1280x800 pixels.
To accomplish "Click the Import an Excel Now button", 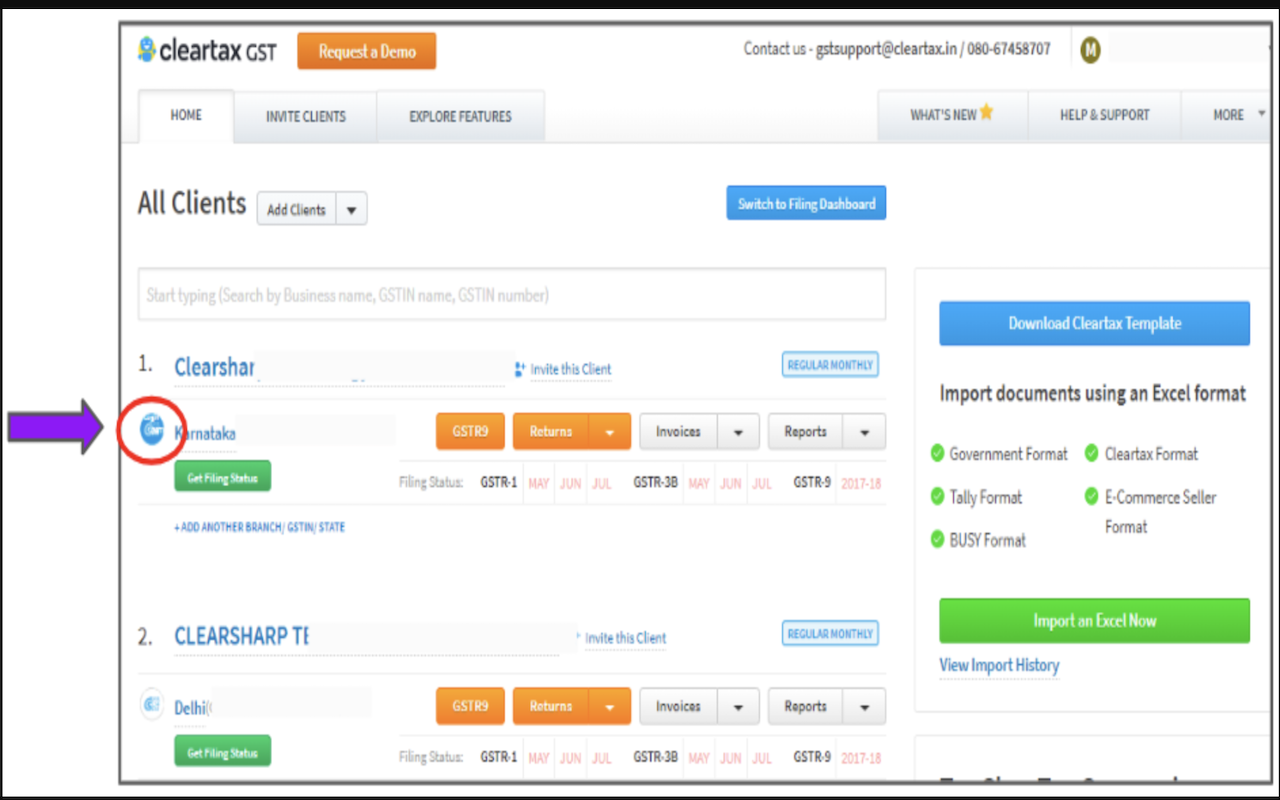I will (1093, 620).
